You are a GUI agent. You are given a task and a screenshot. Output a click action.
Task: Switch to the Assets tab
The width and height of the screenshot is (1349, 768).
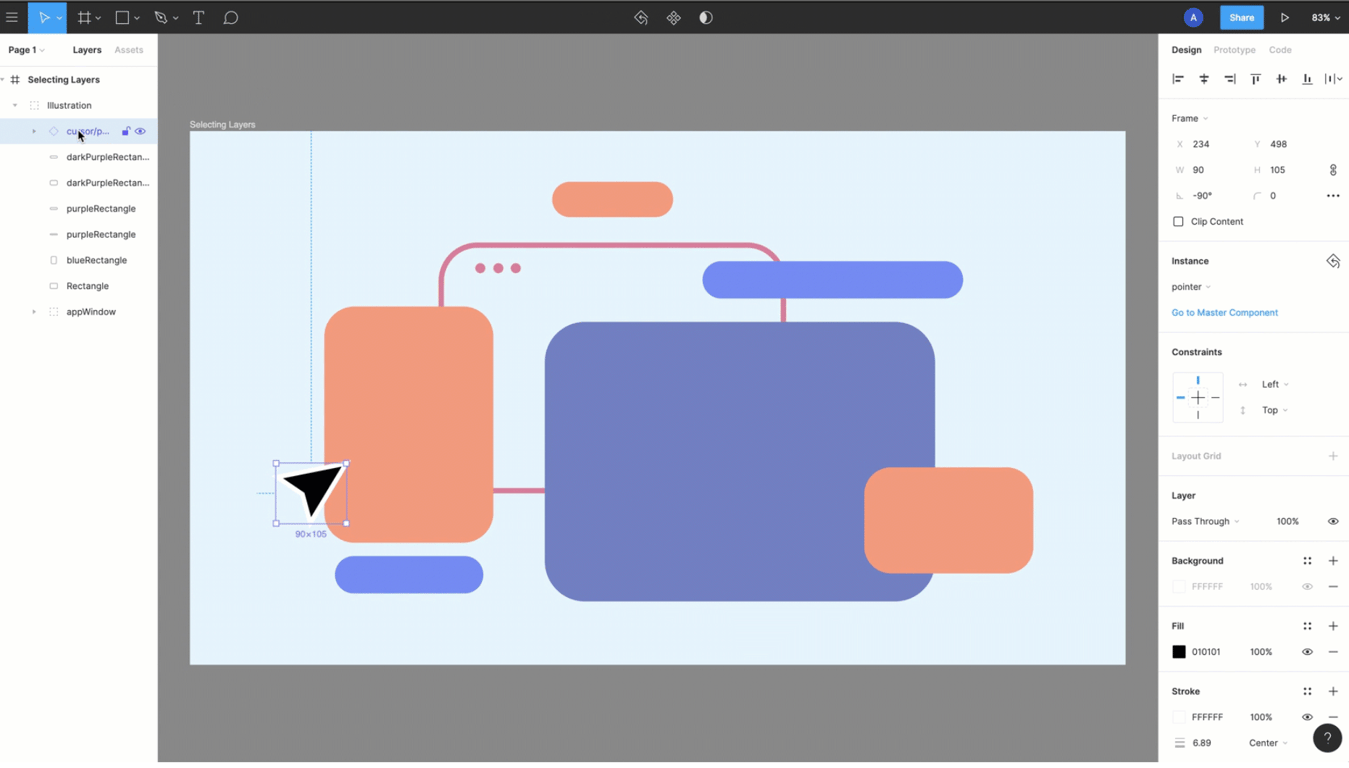click(x=128, y=50)
